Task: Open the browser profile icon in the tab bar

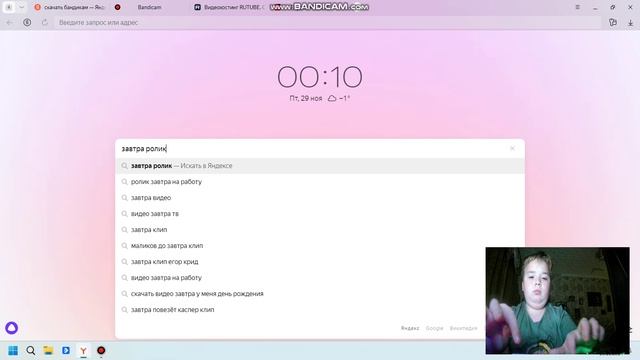Action: (x=9, y=7)
